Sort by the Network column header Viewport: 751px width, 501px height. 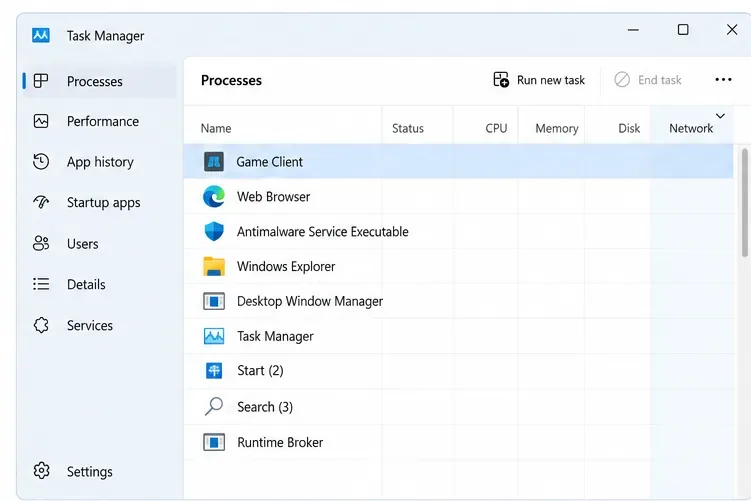(691, 128)
